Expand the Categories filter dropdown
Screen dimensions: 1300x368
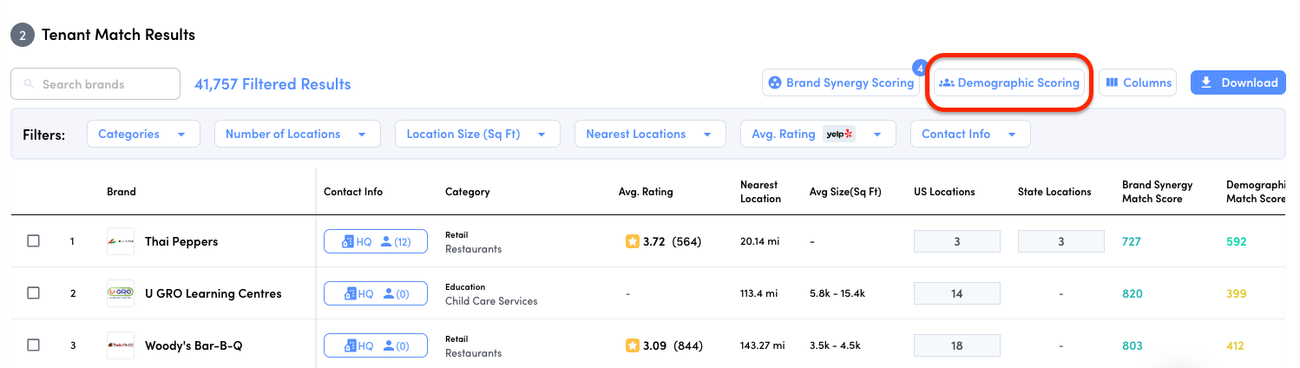pos(143,134)
